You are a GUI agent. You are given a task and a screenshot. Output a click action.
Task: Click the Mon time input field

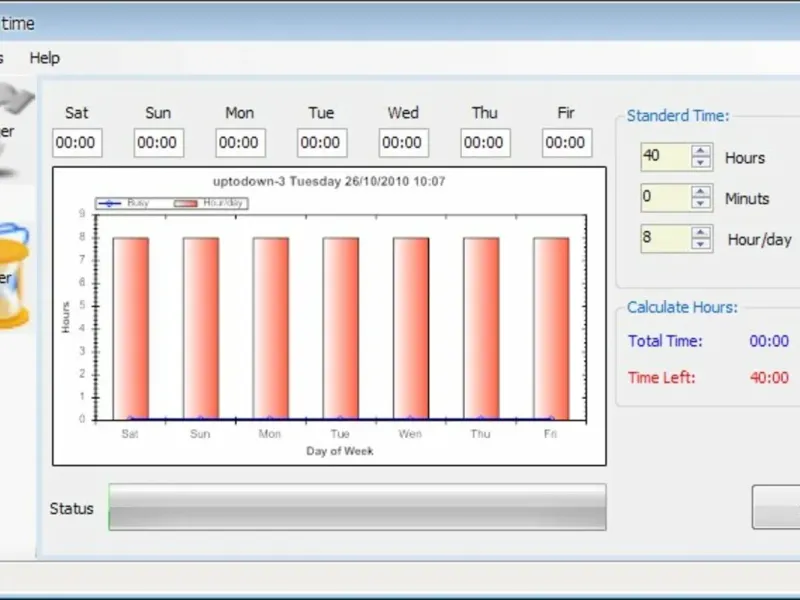[240, 142]
